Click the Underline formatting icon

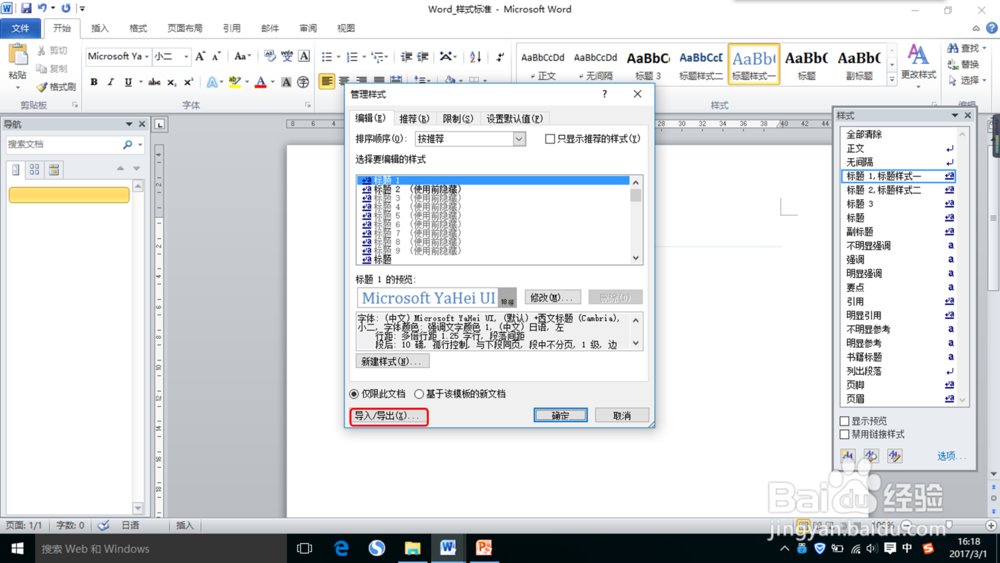pos(128,82)
